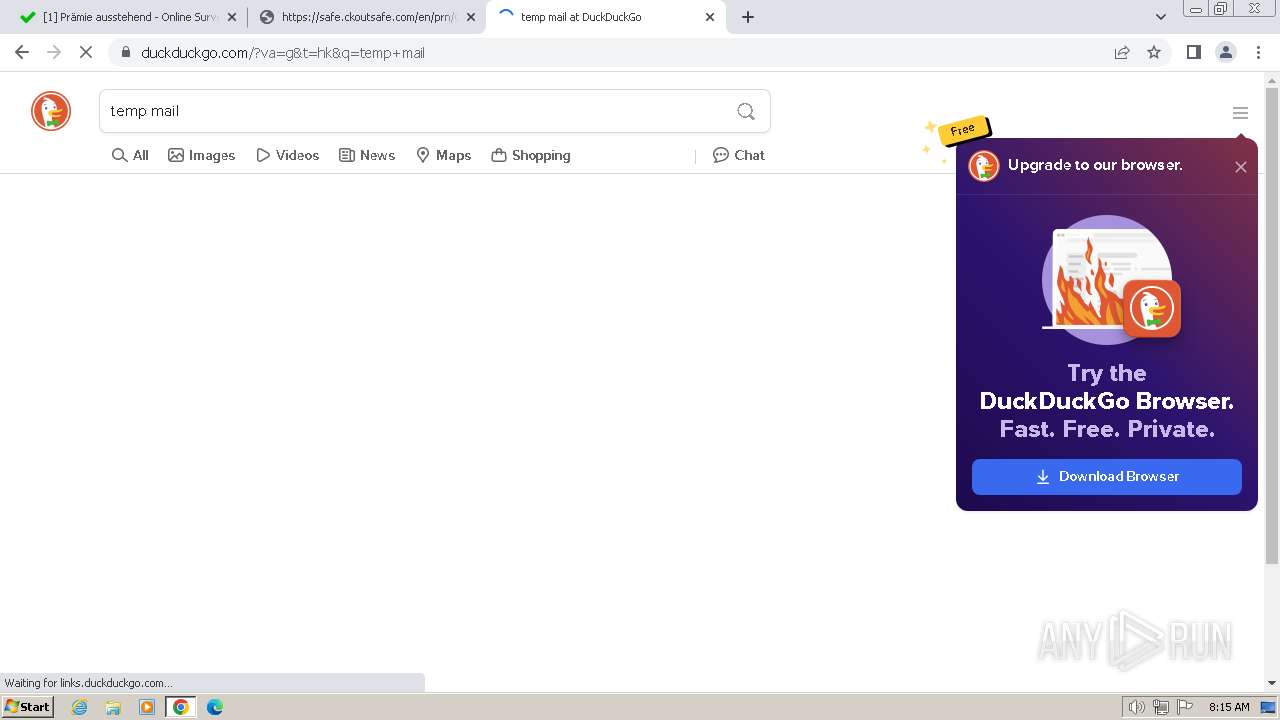Close the temp mail DuckDuckGo tab
This screenshot has width=1280, height=720.
coord(710,17)
